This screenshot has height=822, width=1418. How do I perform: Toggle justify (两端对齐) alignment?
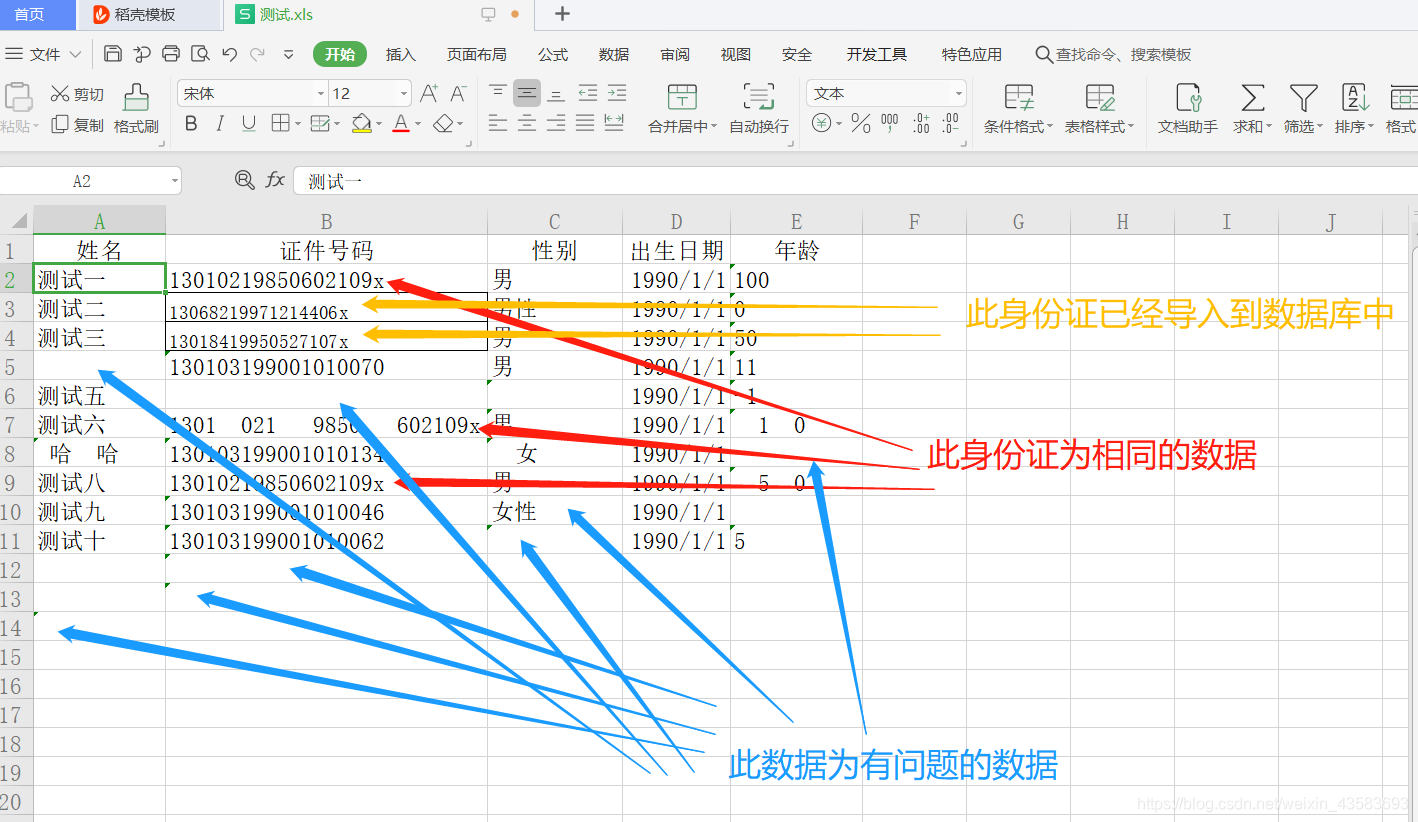(x=585, y=124)
